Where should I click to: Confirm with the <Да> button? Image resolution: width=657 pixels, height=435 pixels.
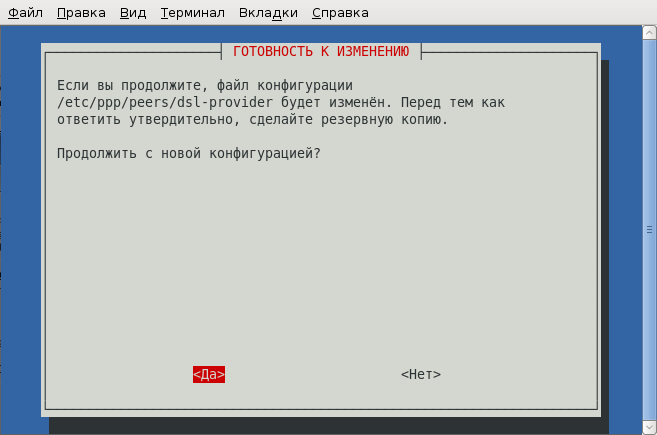(x=209, y=374)
